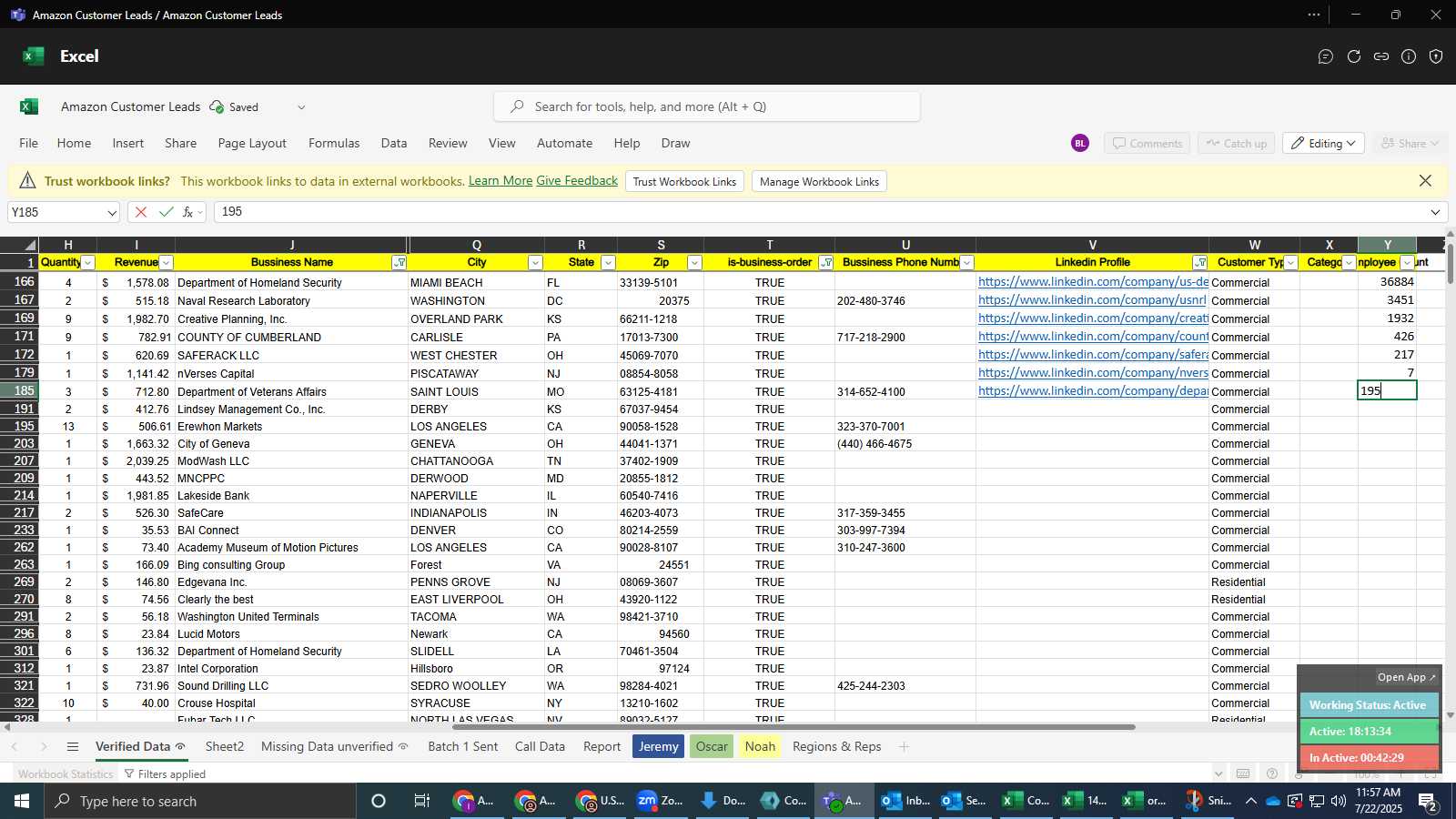This screenshot has width=1456, height=819.
Task: Switch to Zoom app in taskbar
Action: tap(662, 801)
